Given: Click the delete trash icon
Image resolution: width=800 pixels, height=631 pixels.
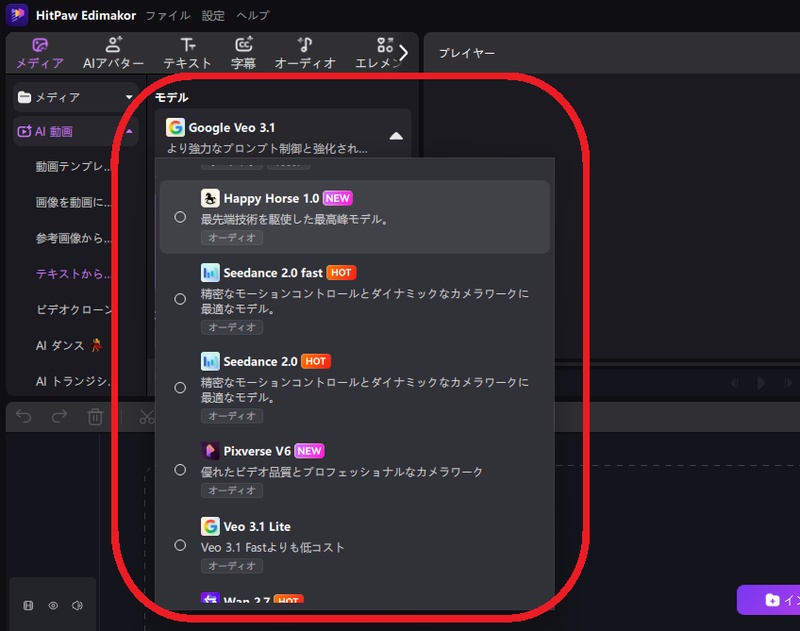Looking at the screenshot, I should 95,417.
